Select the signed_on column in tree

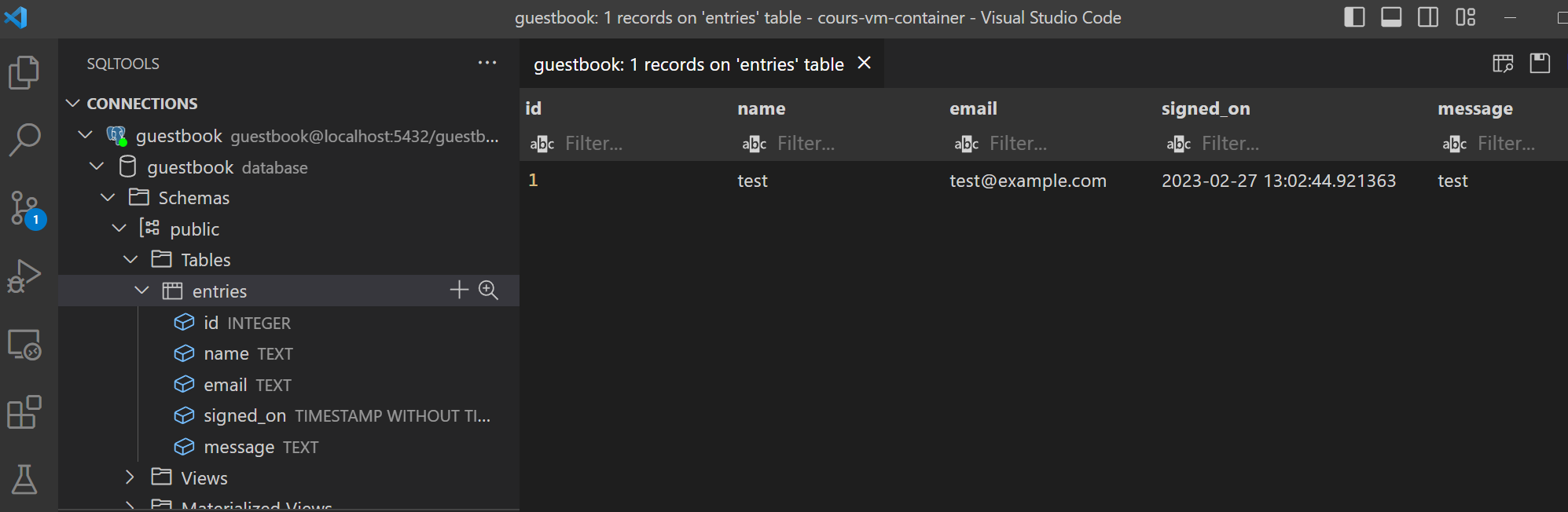(244, 415)
